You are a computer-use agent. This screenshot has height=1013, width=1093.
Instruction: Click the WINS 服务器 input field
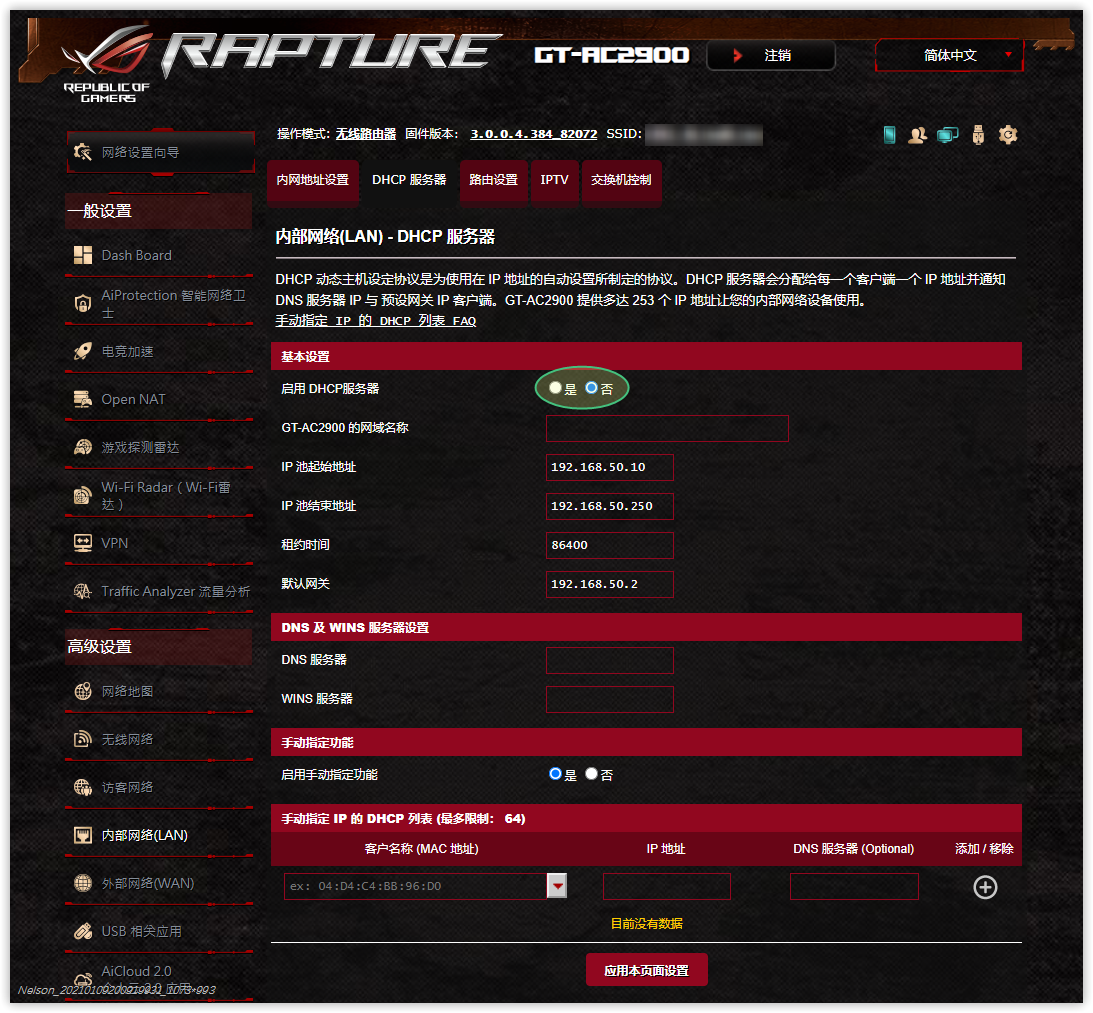pyautogui.click(x=610, y=700)
